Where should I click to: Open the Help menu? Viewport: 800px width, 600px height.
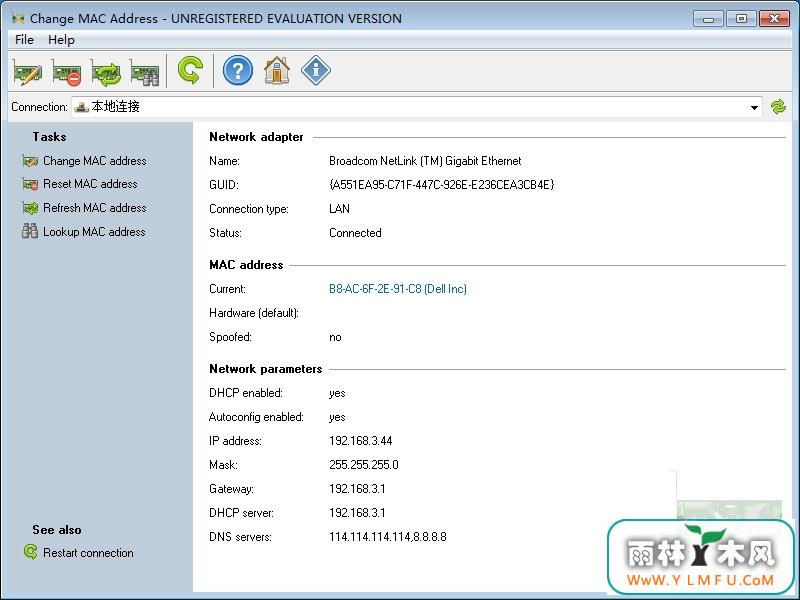coord(61,40)
